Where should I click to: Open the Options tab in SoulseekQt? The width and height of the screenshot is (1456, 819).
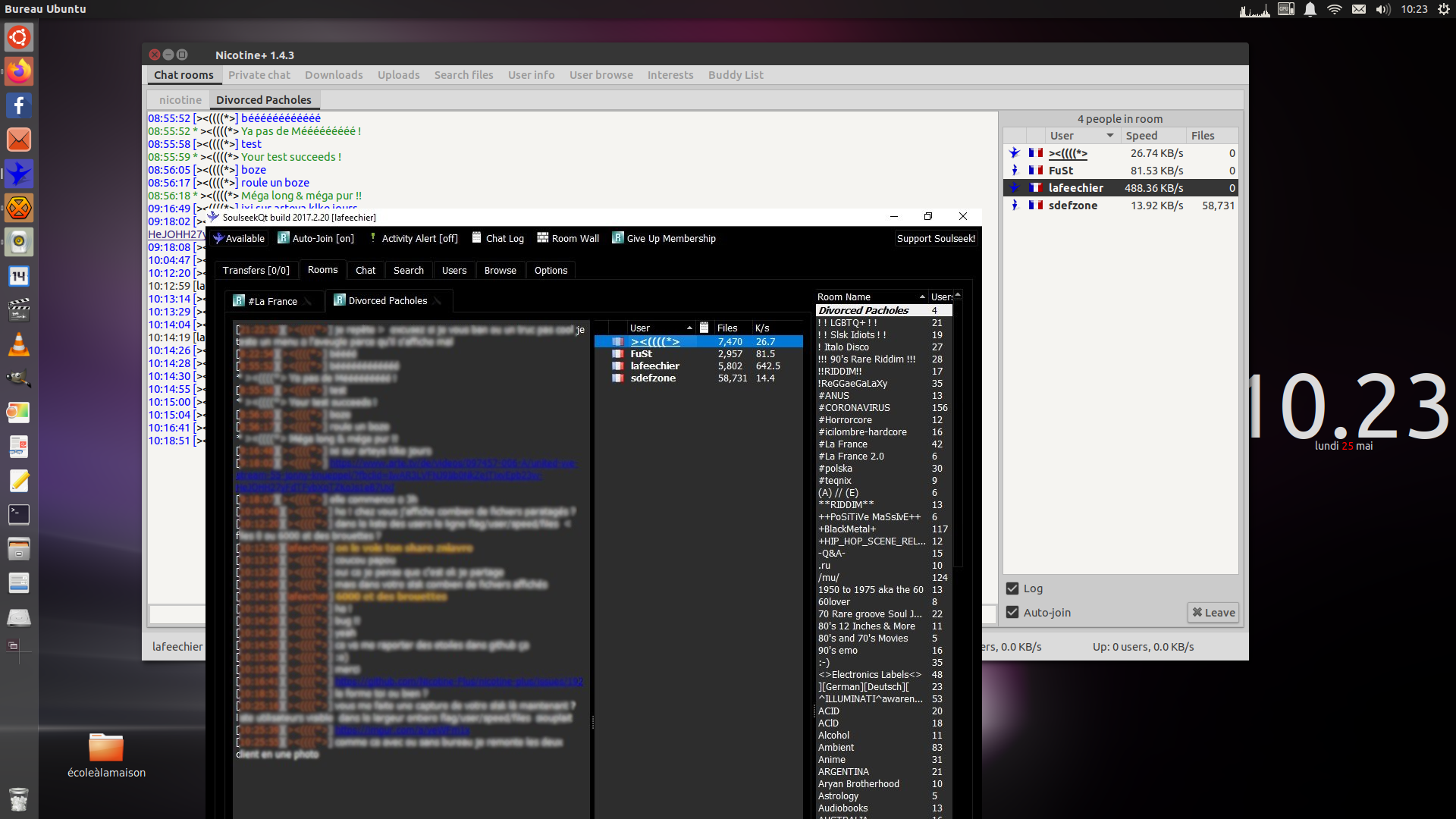[x=551, y=270]
